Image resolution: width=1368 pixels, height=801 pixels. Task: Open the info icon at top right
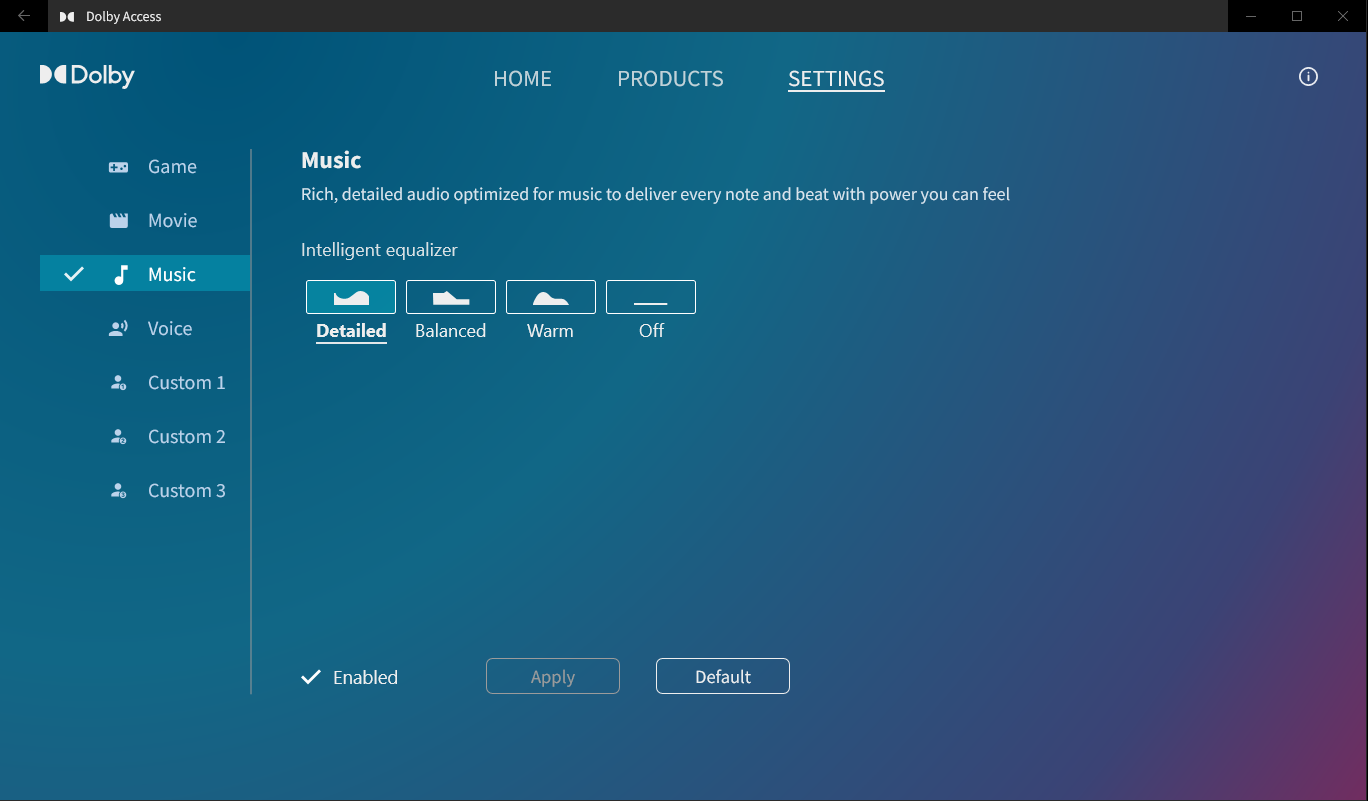[1308, 77]
